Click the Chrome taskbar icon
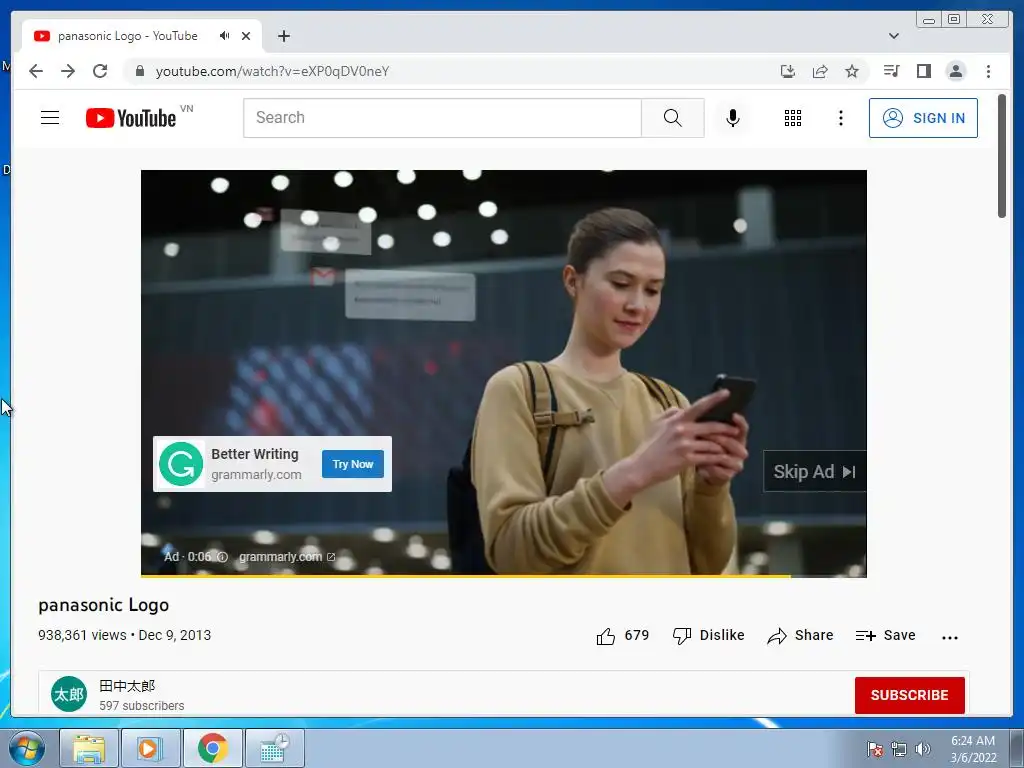Viewport: 1024px width, 768px height. click(212, 749)
